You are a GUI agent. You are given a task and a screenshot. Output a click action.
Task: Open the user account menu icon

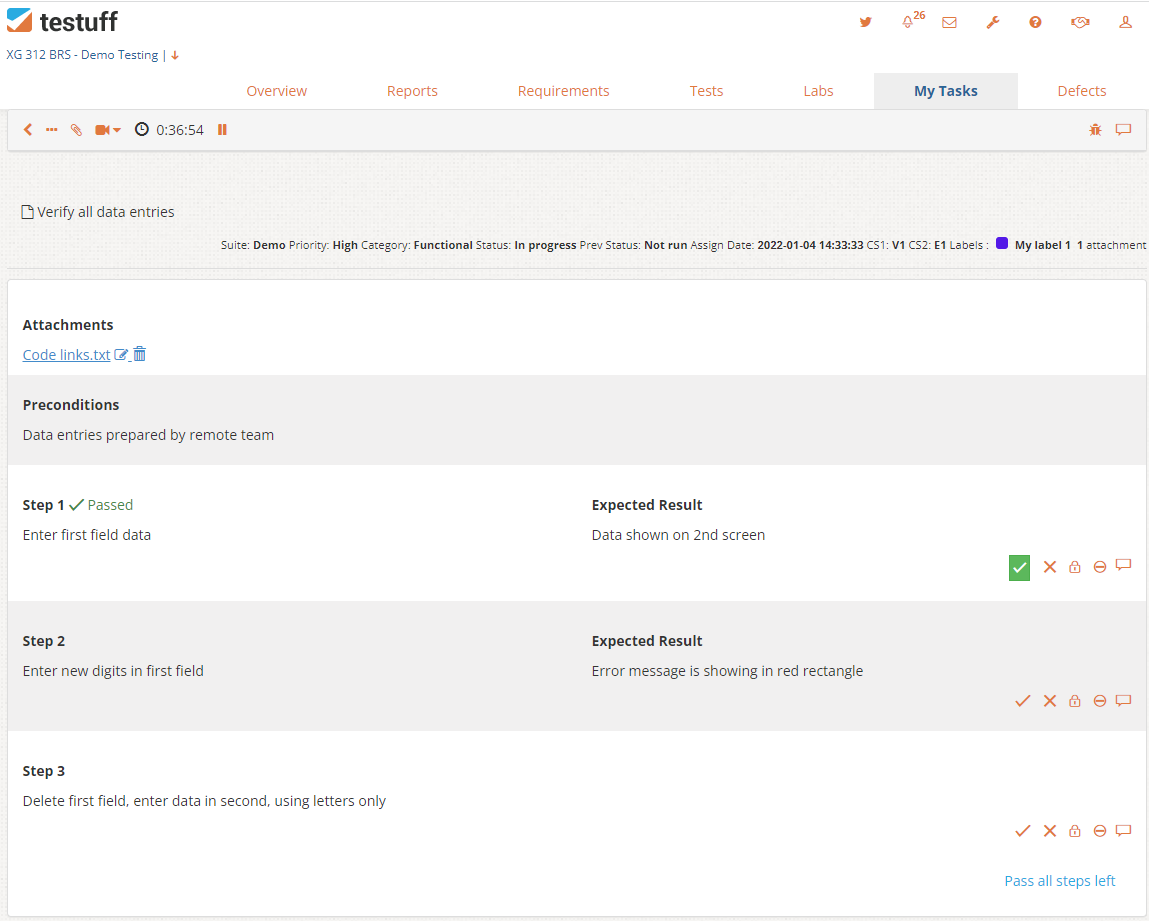click(1125, 22)
